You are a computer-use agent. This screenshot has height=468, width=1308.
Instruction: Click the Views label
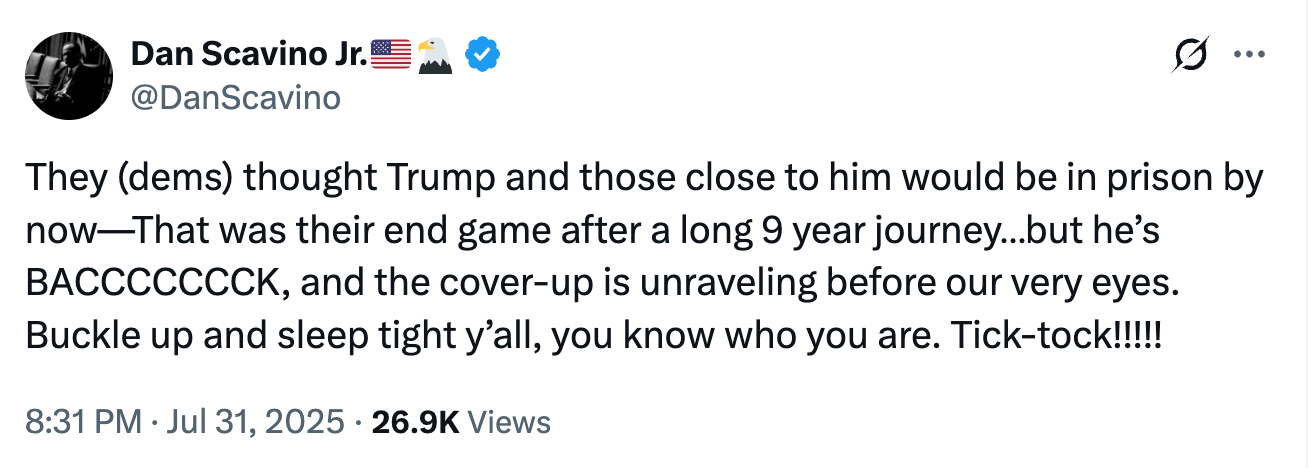point(509,422)
